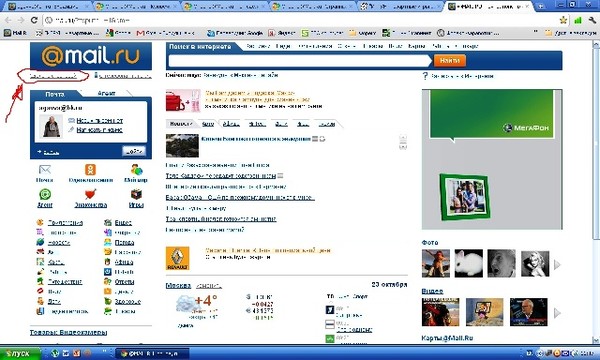Click the user avatar photo in login box
The image size is (600, 360).
point(51,126)
